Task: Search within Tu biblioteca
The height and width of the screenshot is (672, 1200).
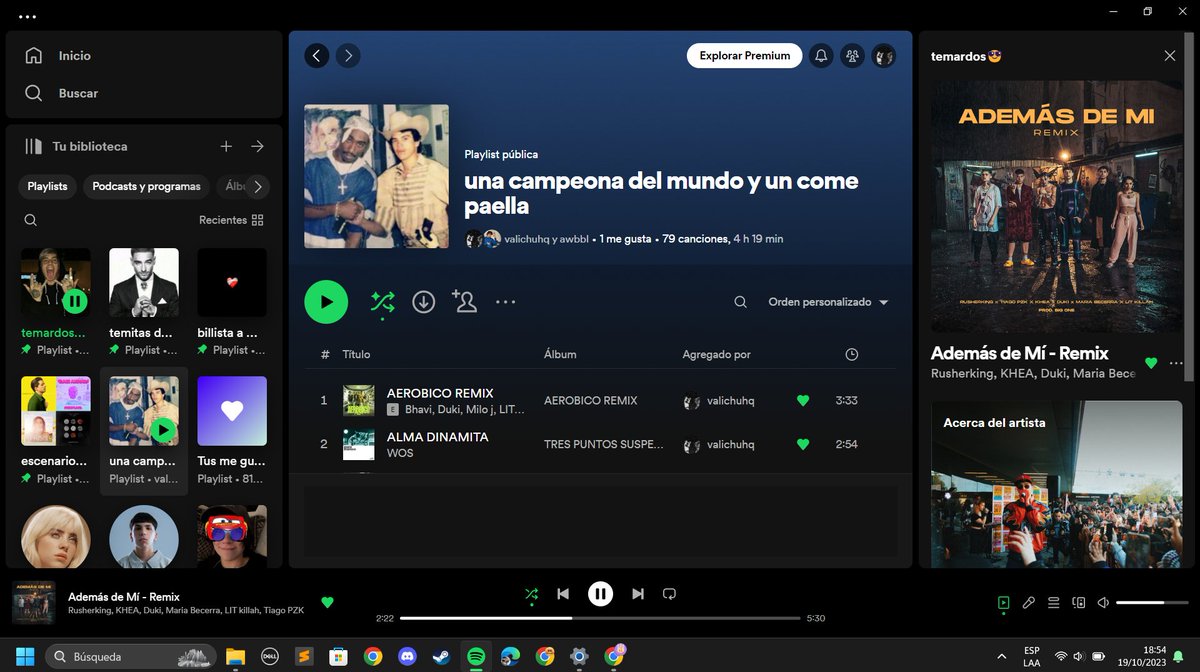Action: [31, 220]
